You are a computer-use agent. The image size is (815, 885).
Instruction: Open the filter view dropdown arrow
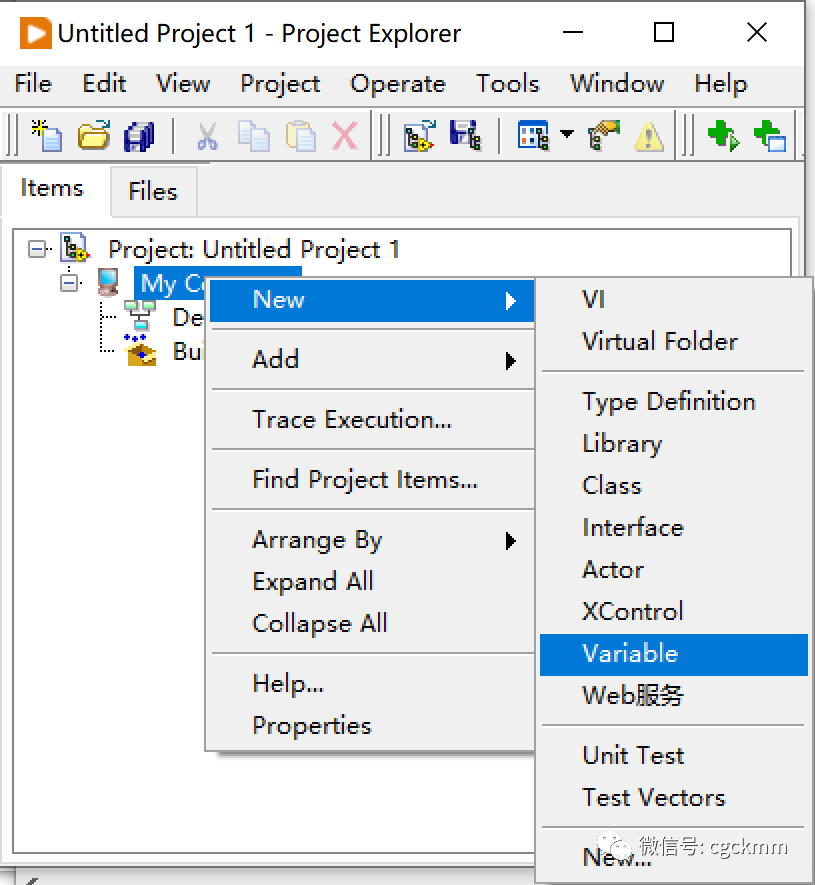567,134
